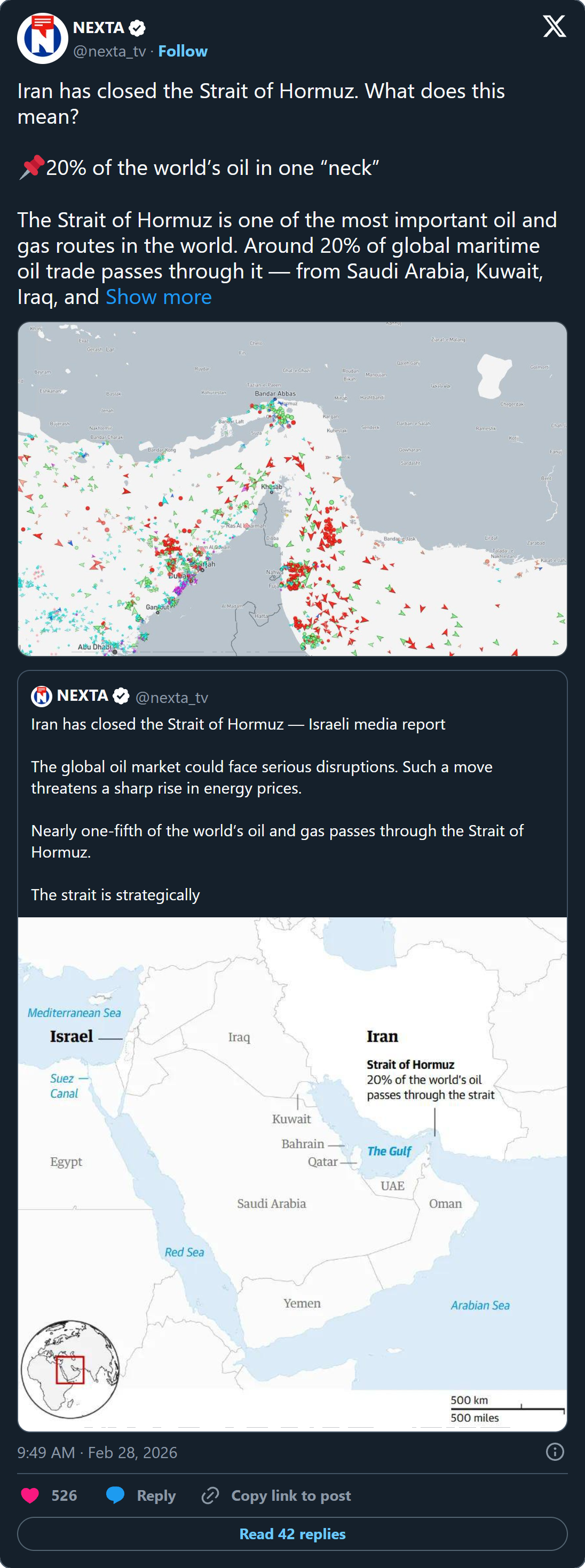This screenshot has width=585, height=1568.
Task: Click the like count showing 526
Action: [x=64, y=1495]
